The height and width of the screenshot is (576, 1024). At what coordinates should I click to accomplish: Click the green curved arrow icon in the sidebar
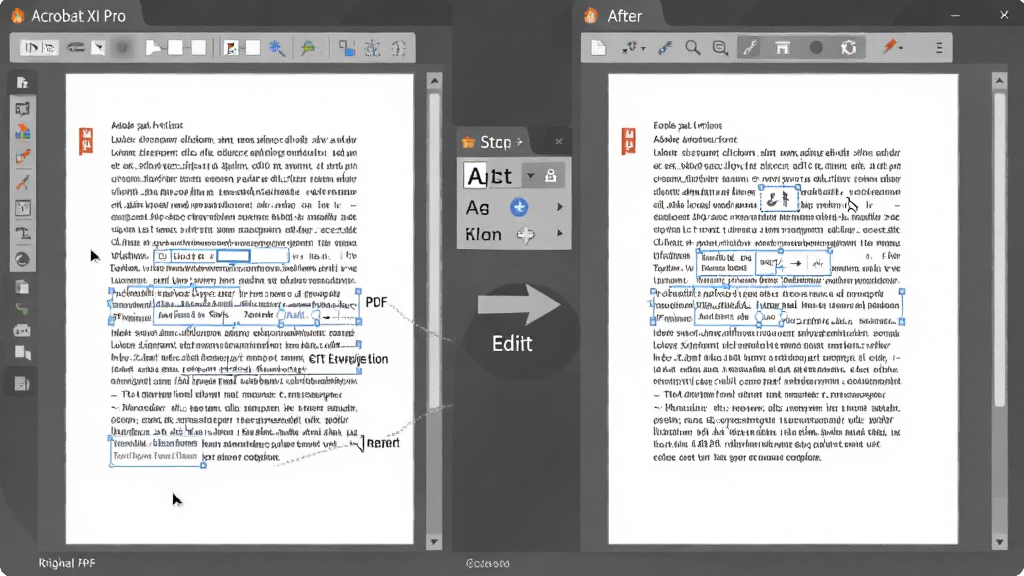(22, 308)
